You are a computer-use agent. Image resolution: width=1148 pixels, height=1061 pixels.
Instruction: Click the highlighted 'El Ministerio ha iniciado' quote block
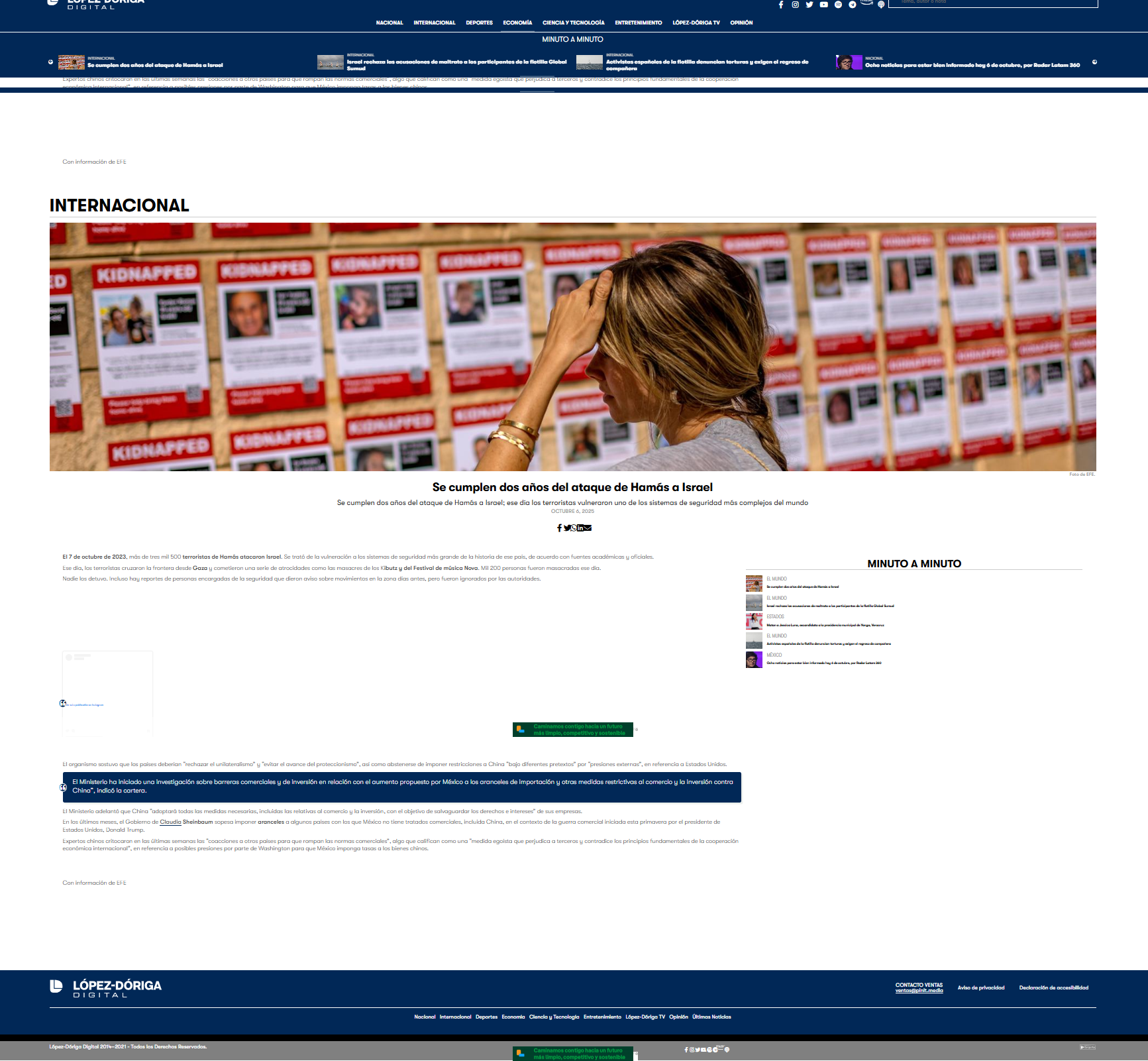[402, 787]
